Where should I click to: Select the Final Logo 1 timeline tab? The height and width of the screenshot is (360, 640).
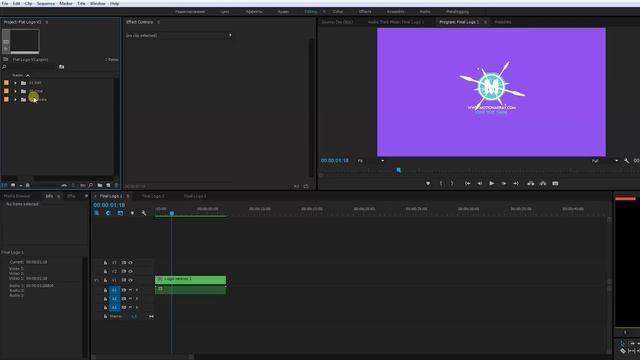(111, 196)
